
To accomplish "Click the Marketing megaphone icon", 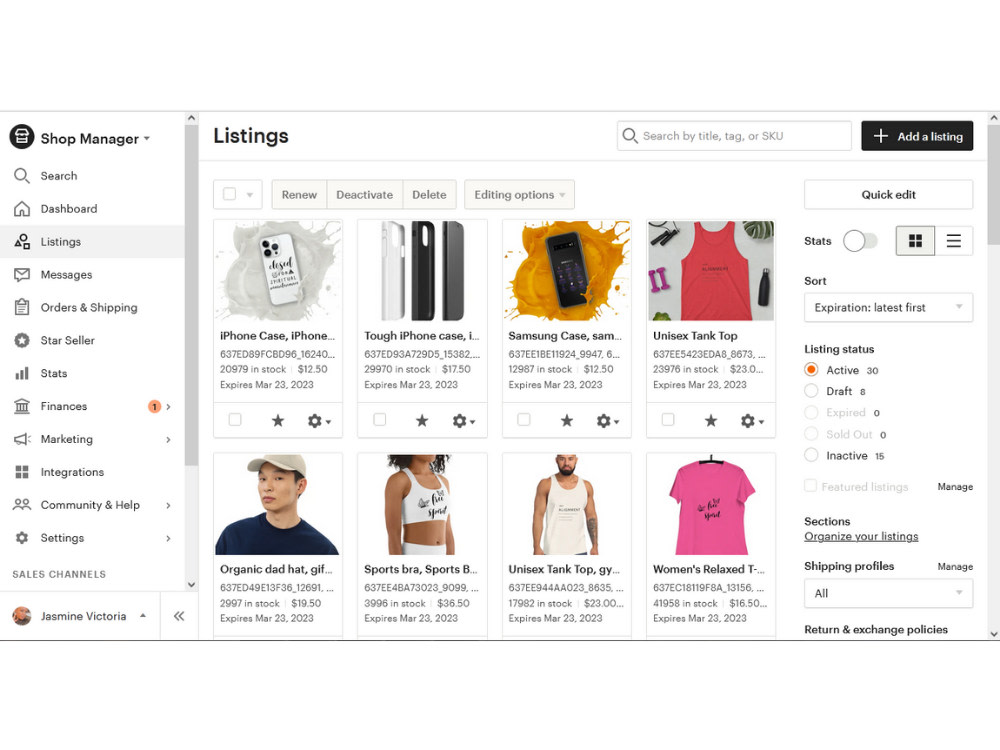I will tap(22, 439).
